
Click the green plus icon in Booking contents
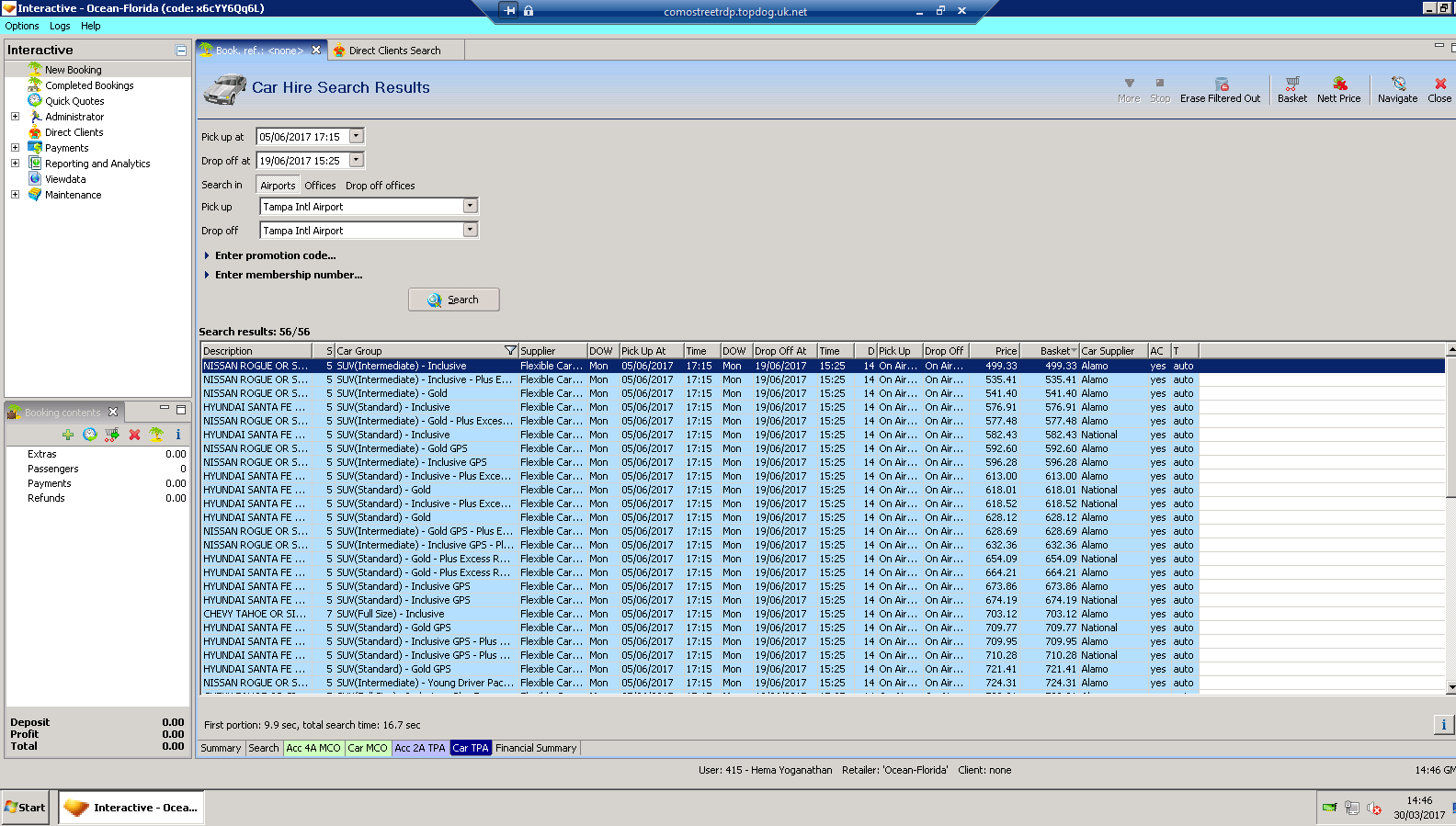[x=68, y=435]
